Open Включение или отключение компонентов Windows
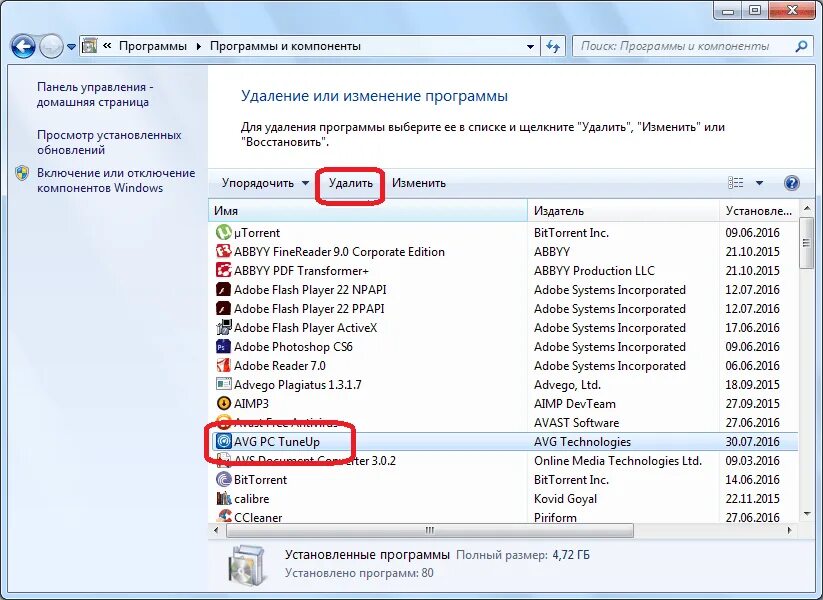The image size is (823, 600). 116,180
